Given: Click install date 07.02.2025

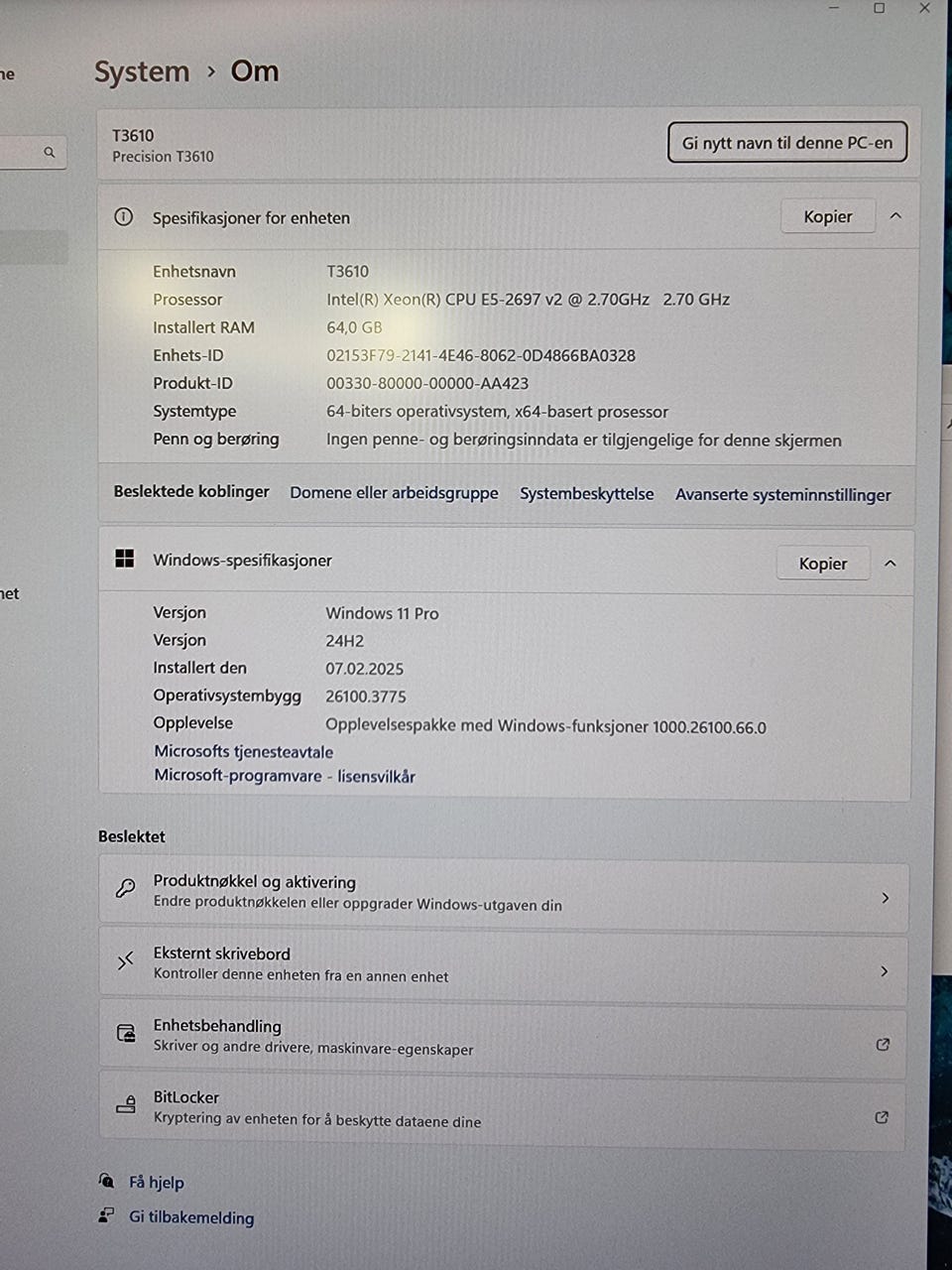Looking at the screenshot, I should coord(364,669).
